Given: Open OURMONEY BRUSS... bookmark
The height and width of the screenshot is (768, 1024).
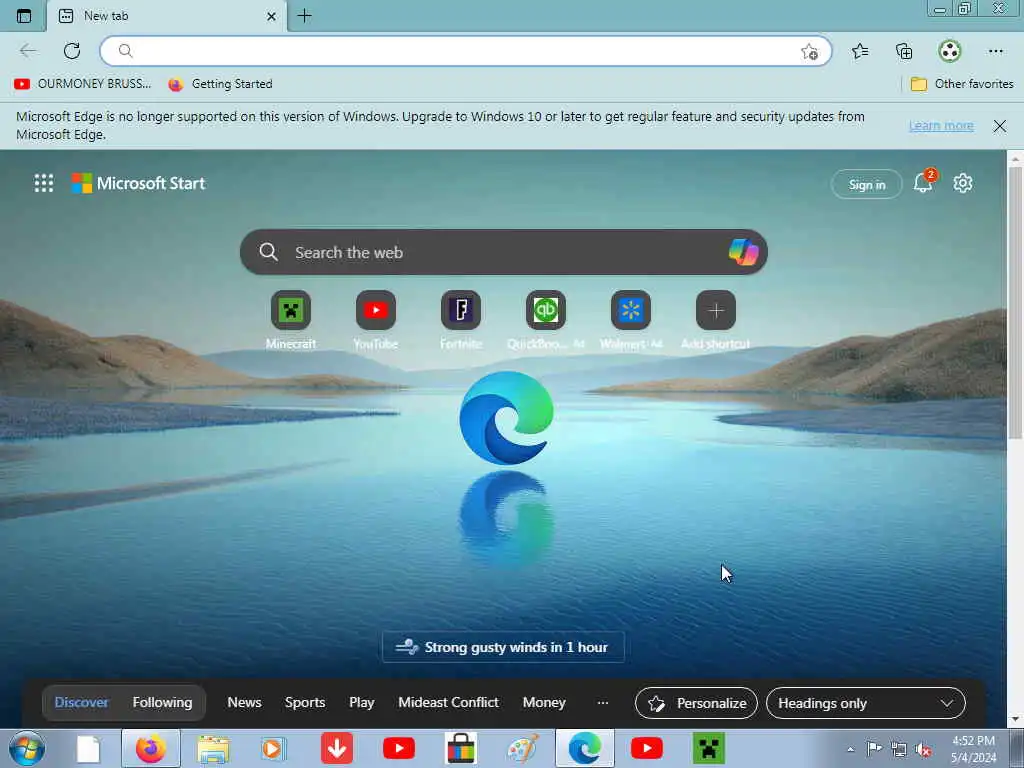Looking at the screenshot, I should click(83, 84).
